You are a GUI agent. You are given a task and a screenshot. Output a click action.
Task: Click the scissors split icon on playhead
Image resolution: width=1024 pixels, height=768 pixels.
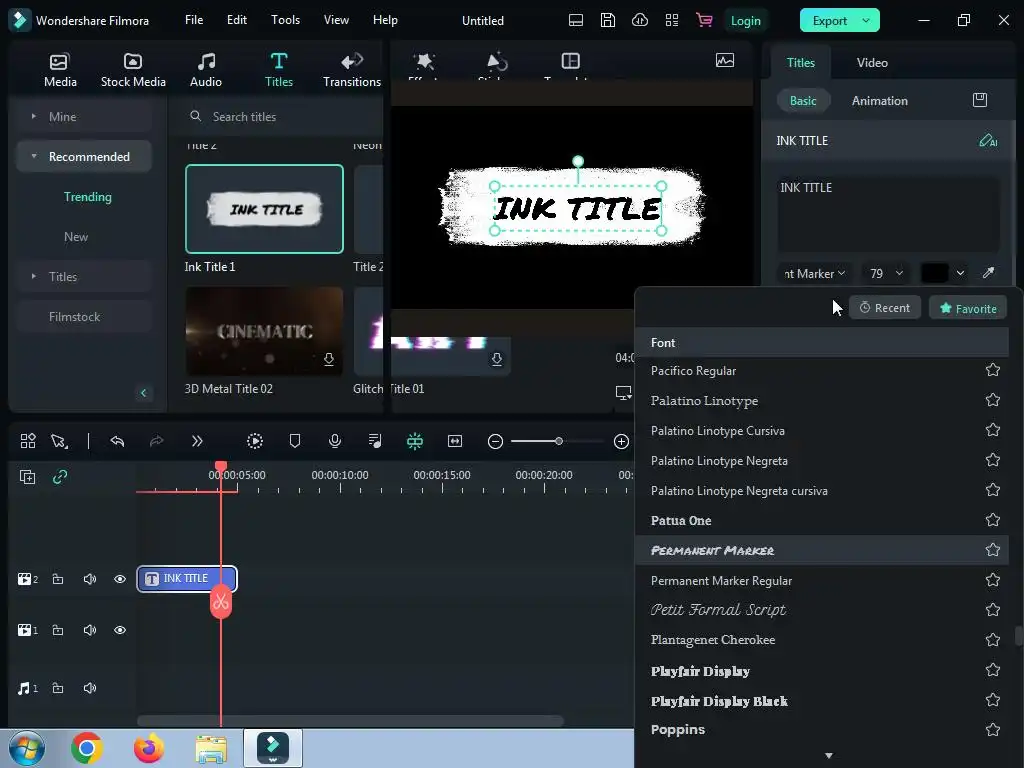pyautogui.click(x=221, y=601)
